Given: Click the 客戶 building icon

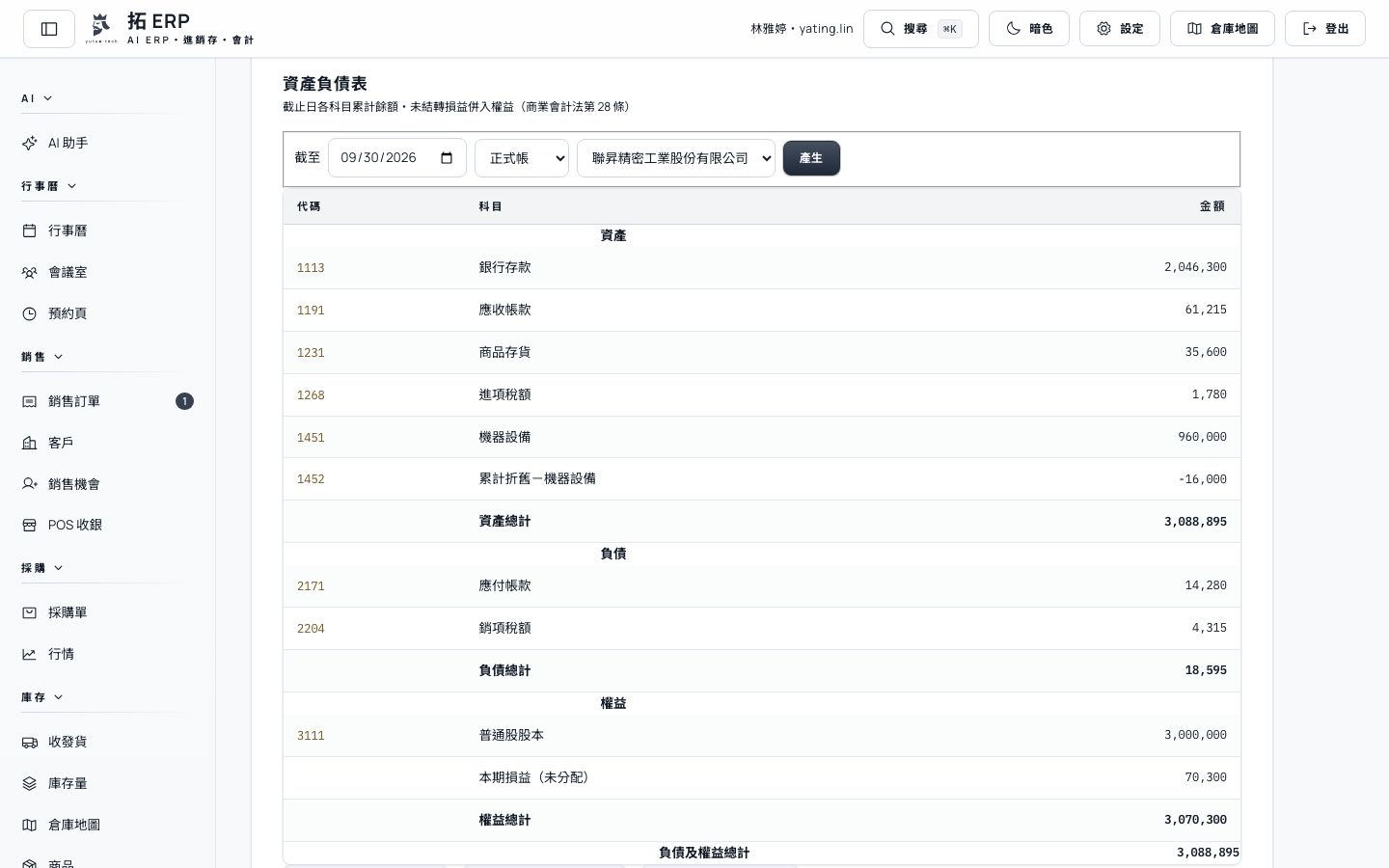Looking at the screenshot, I should 30,443.
